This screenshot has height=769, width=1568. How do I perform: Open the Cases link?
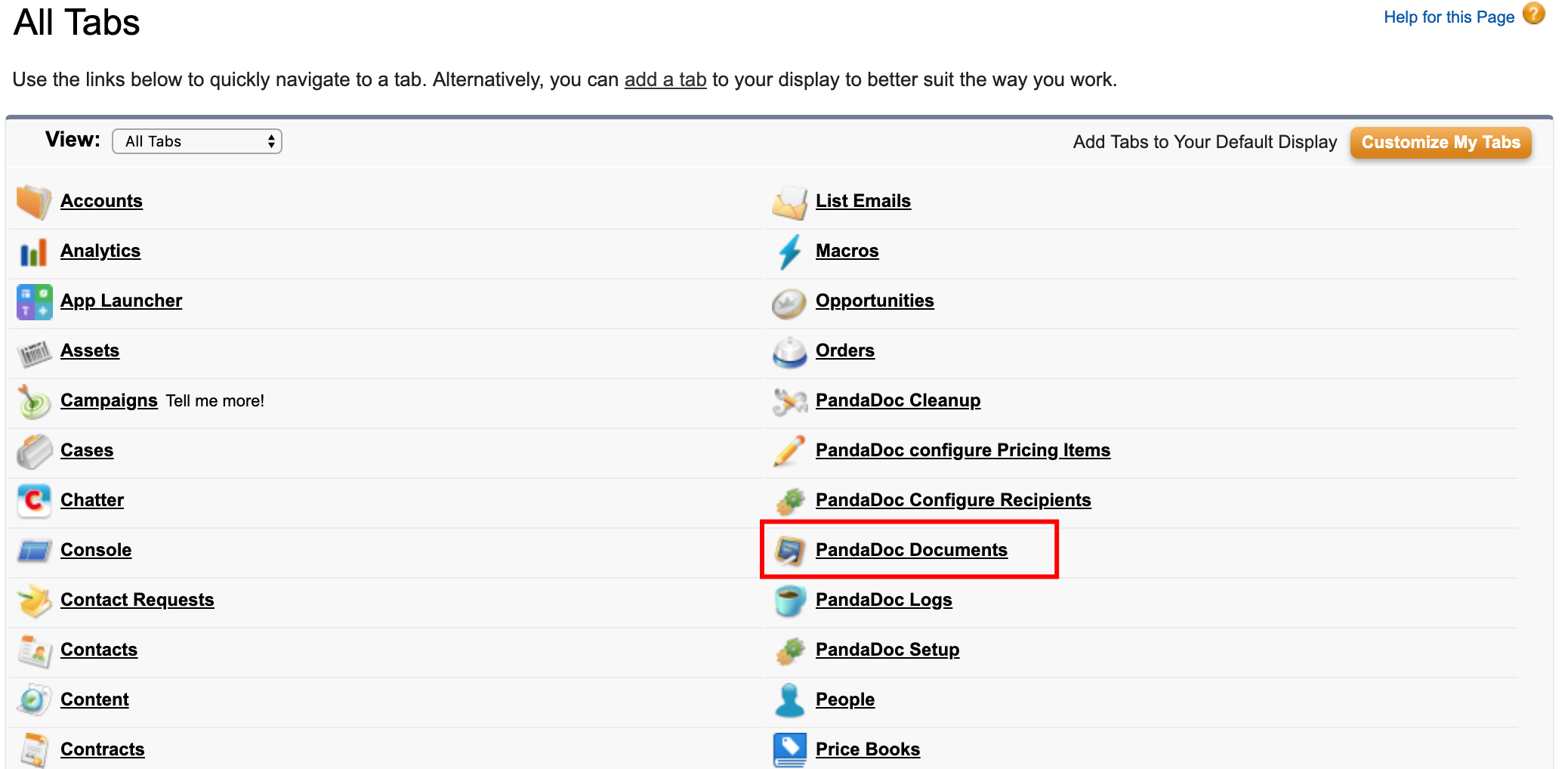point(87,450)
